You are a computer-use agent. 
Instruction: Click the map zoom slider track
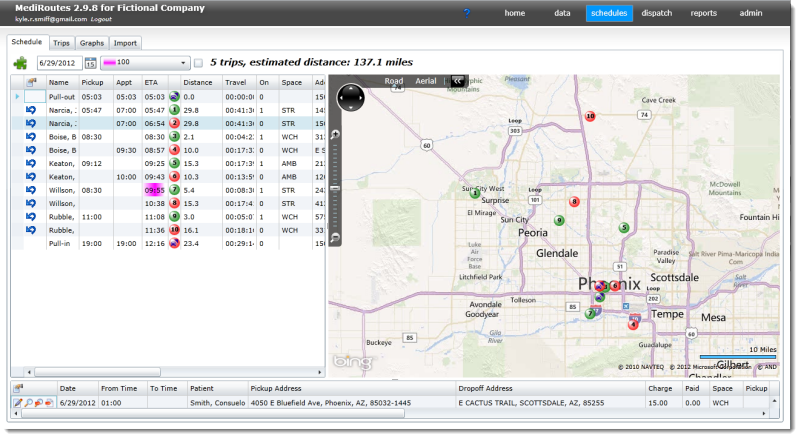tap(336, 185)
